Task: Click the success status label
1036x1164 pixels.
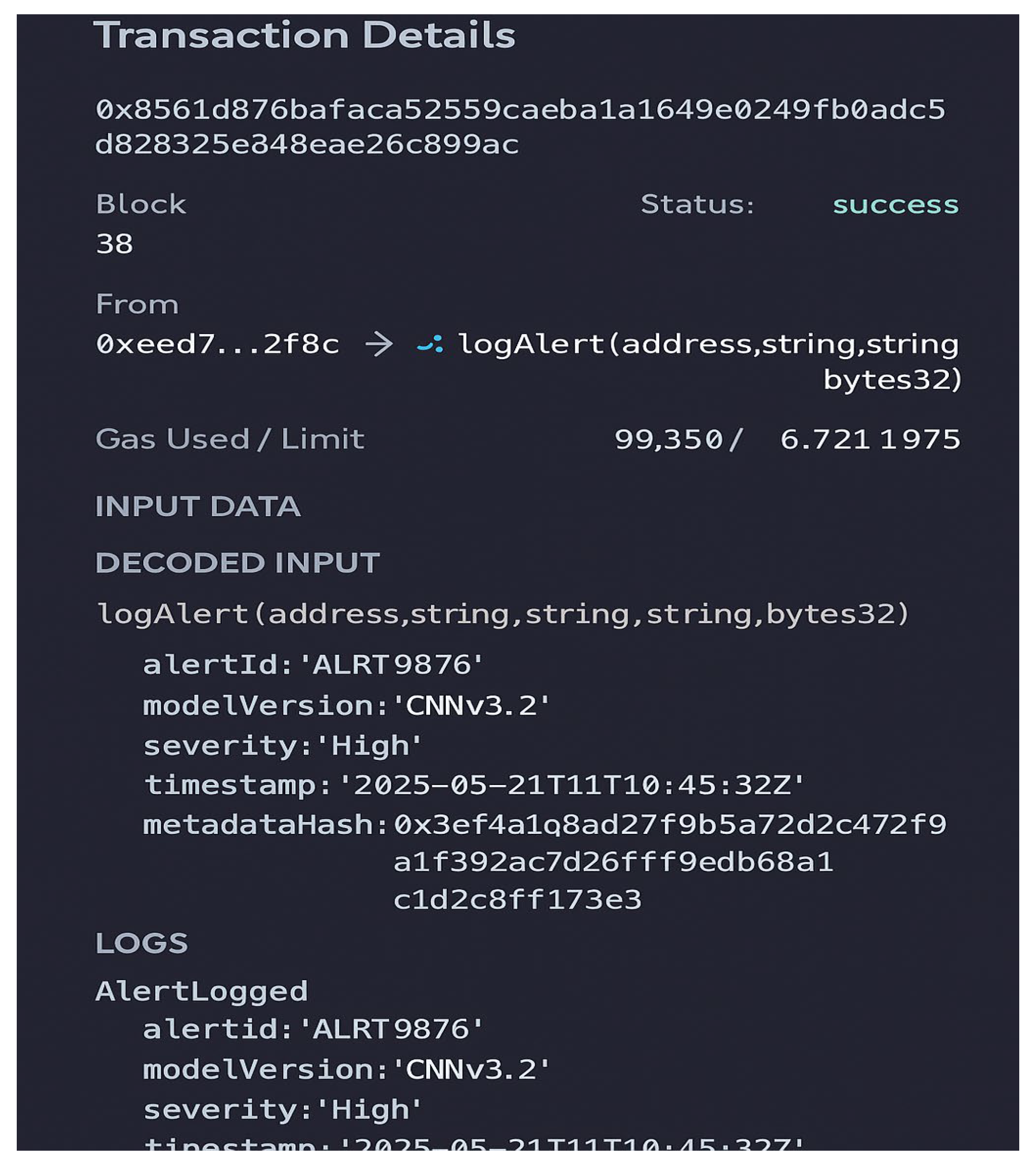Action: (x=896, y=205)
